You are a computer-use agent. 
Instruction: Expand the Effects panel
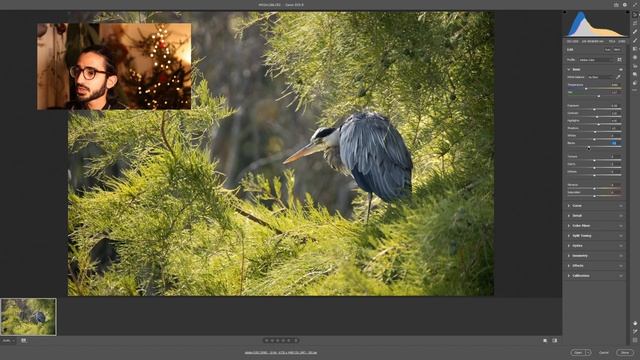569,266
